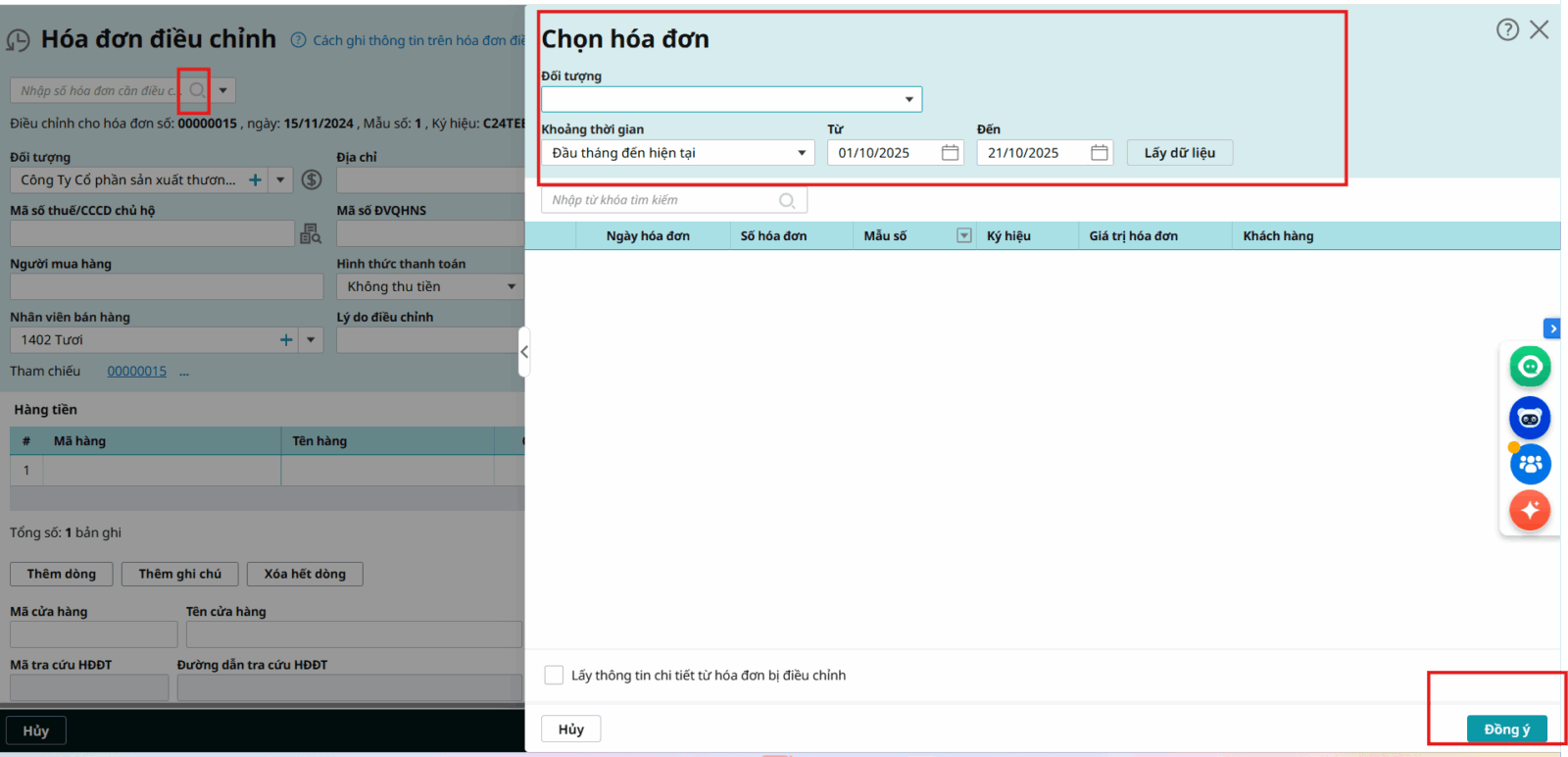The height and width of the screenshot is (757, 1568).
Task: Open the blue robot assistant icon
Action: (1530, 418)
